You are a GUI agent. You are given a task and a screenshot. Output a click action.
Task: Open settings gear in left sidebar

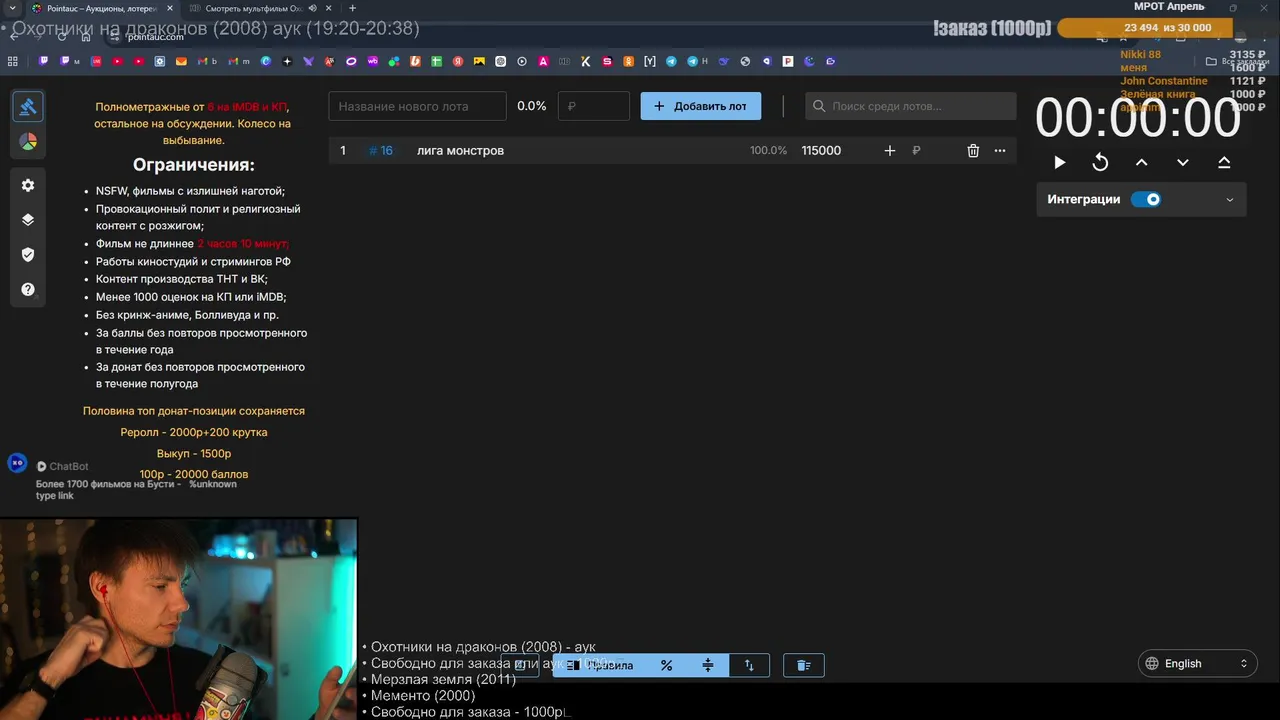tap(28, 185)
